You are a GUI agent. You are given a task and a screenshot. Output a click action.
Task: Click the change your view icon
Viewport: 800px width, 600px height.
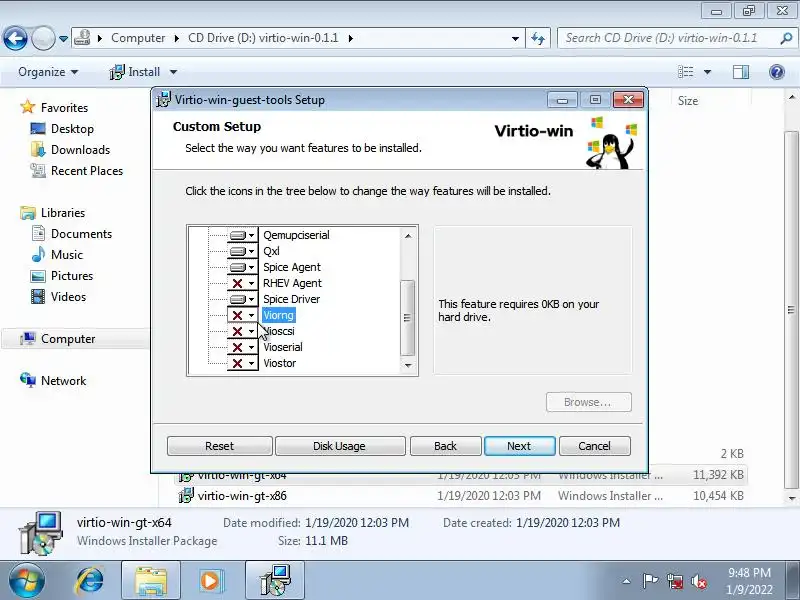(x=685, y=72)
